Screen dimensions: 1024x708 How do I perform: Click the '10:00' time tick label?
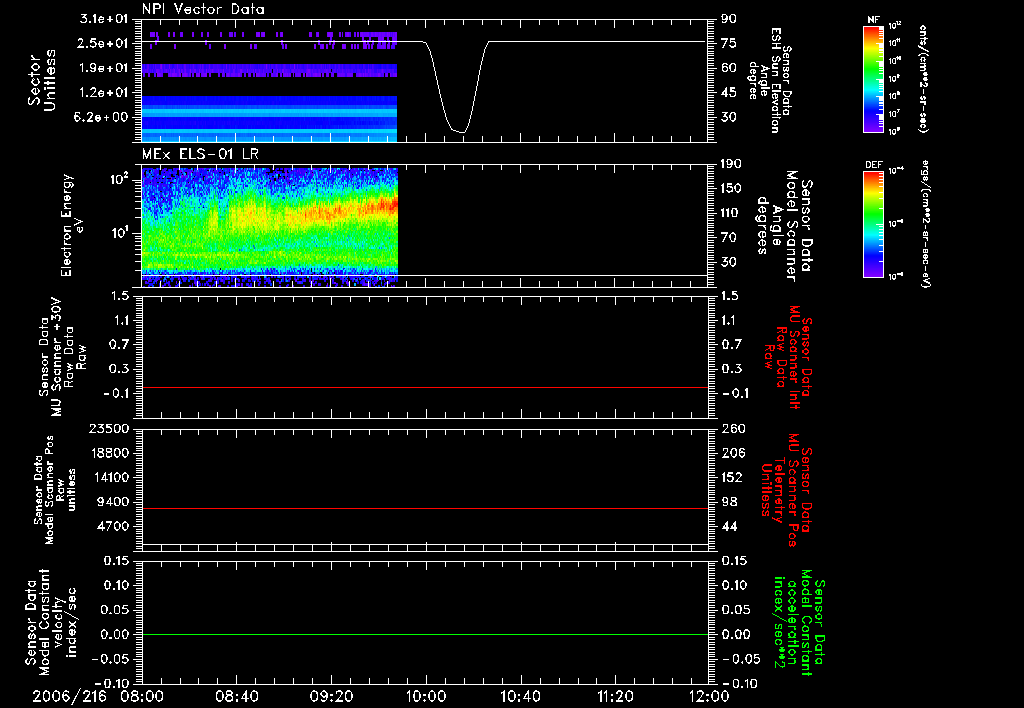point(426,697)
